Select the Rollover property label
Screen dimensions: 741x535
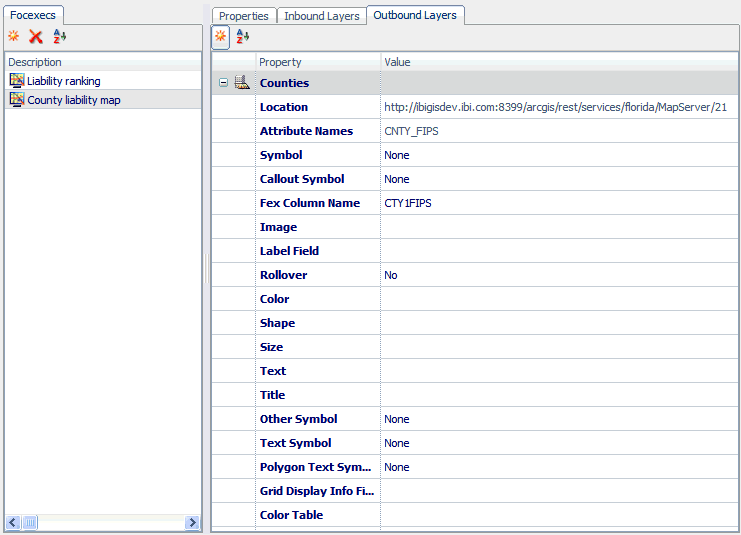pos(283,276)
